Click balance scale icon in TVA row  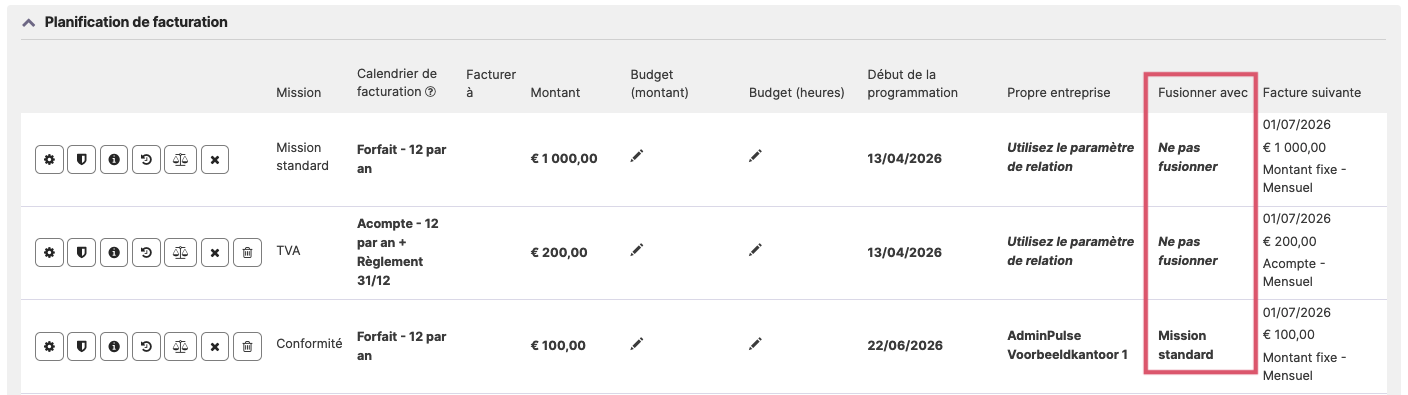coord(180,253)
